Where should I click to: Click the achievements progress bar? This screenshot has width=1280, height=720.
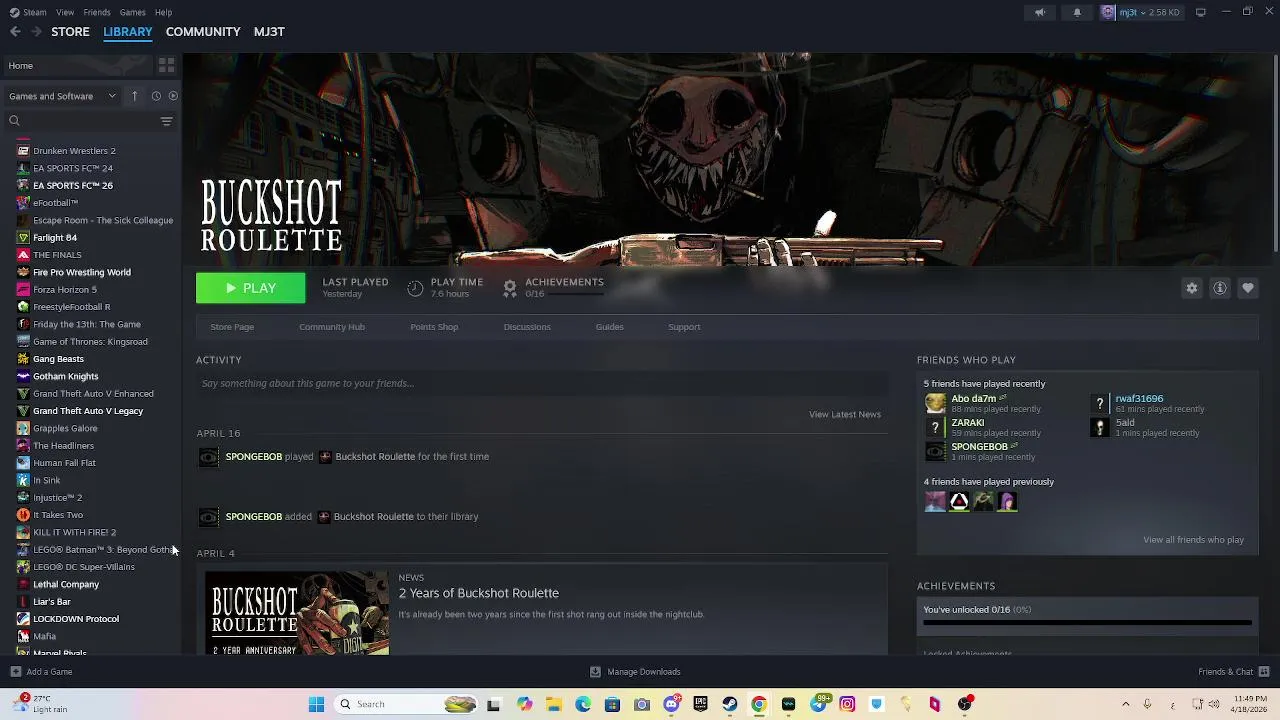click(x=1087, y=622)
